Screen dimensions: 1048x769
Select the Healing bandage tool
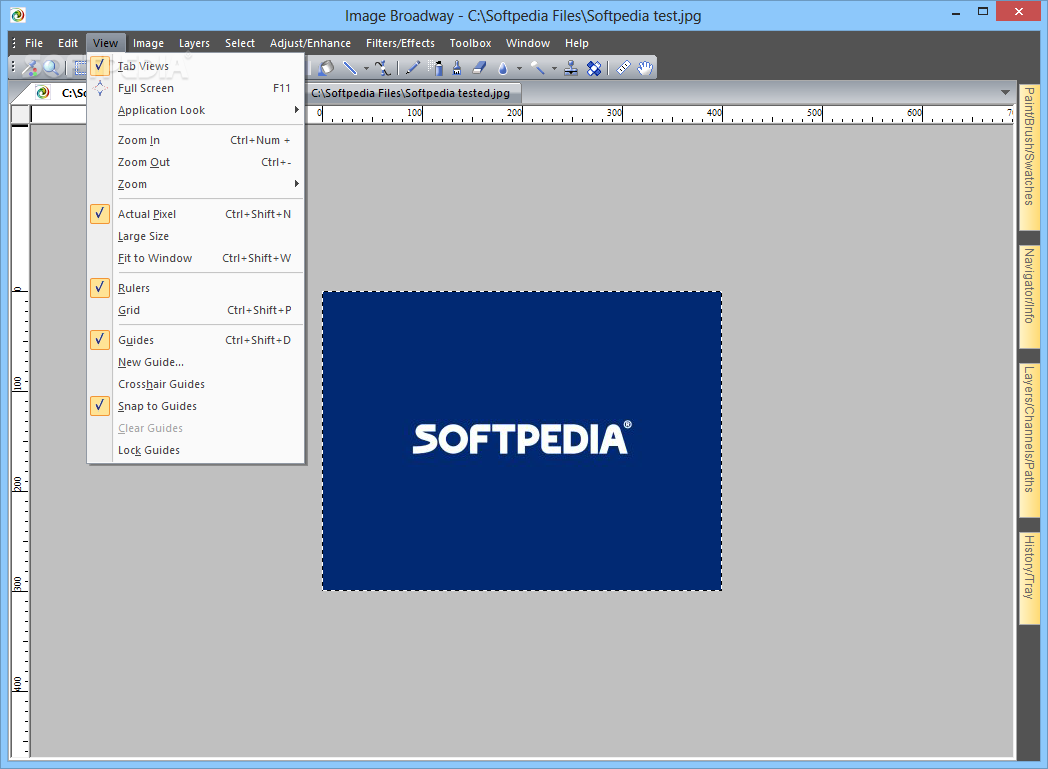coord(594,67)
